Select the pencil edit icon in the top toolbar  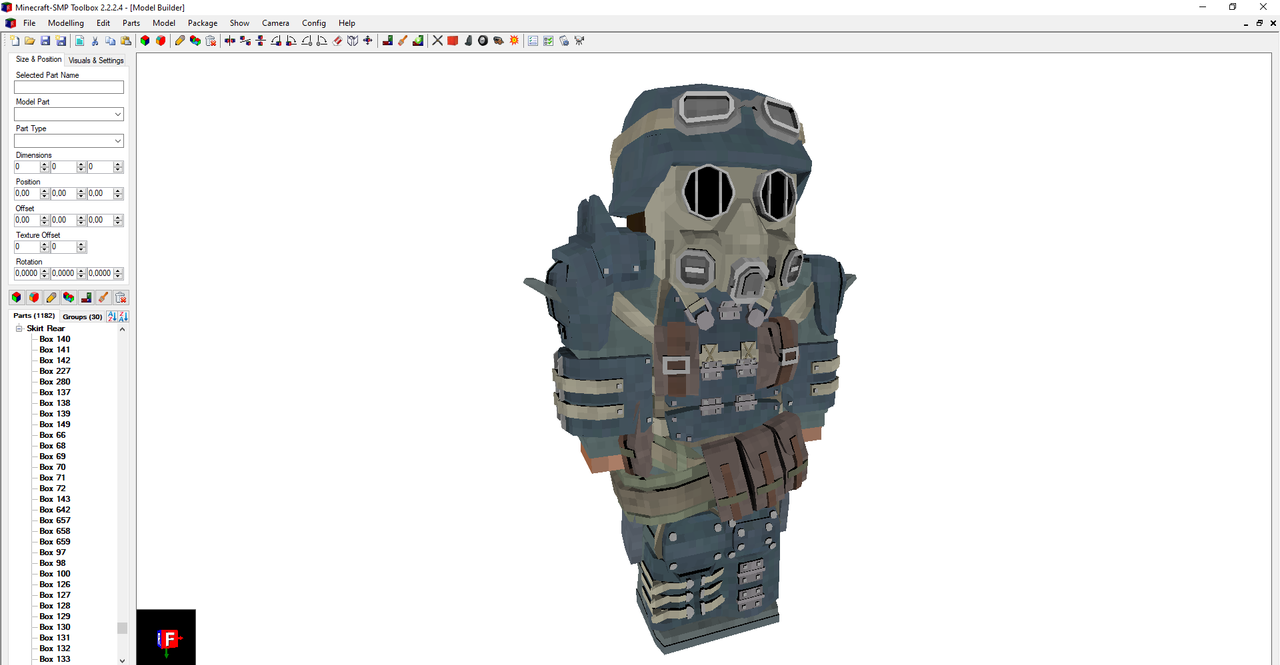(179, 41)
